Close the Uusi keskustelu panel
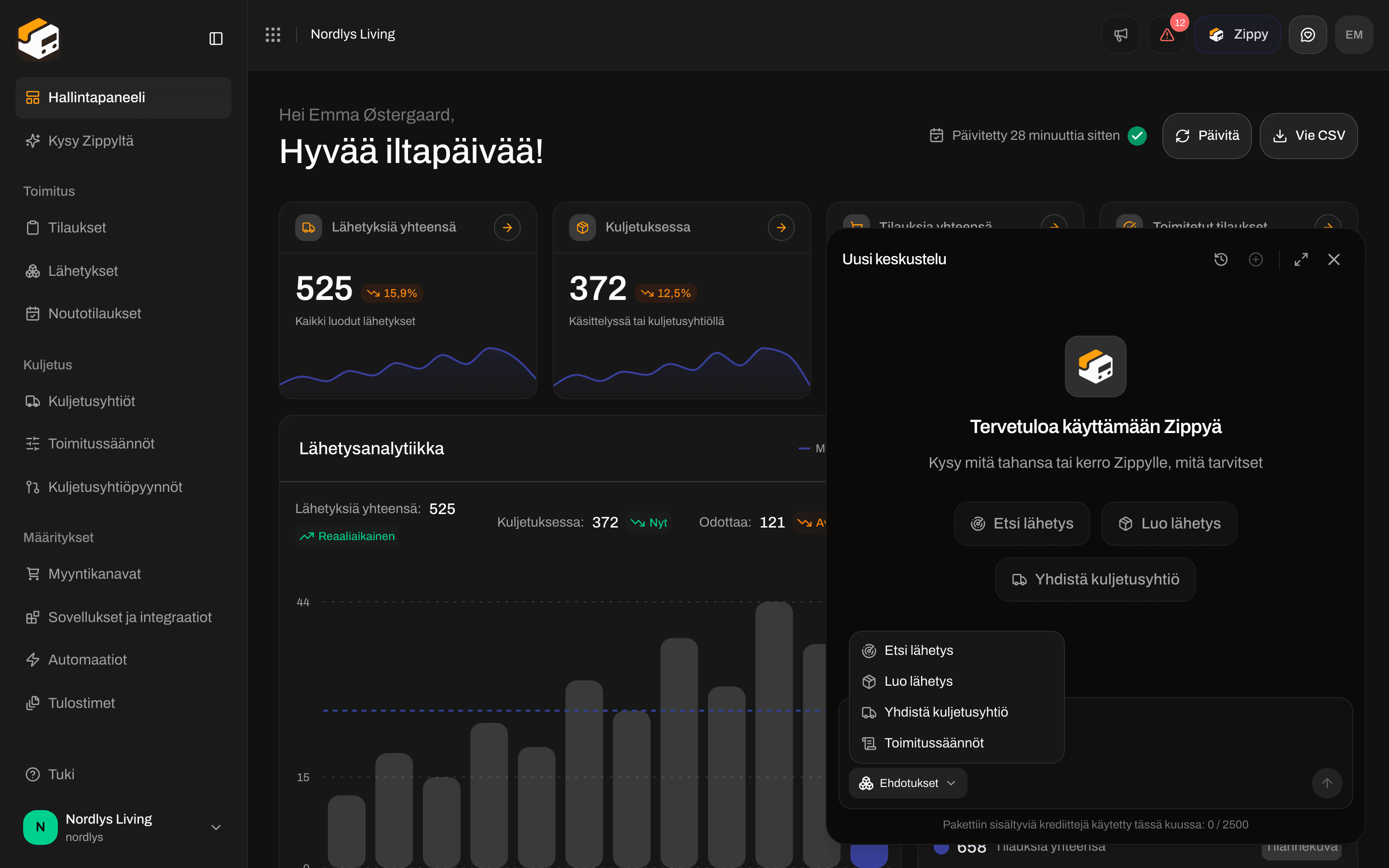 1334,259
